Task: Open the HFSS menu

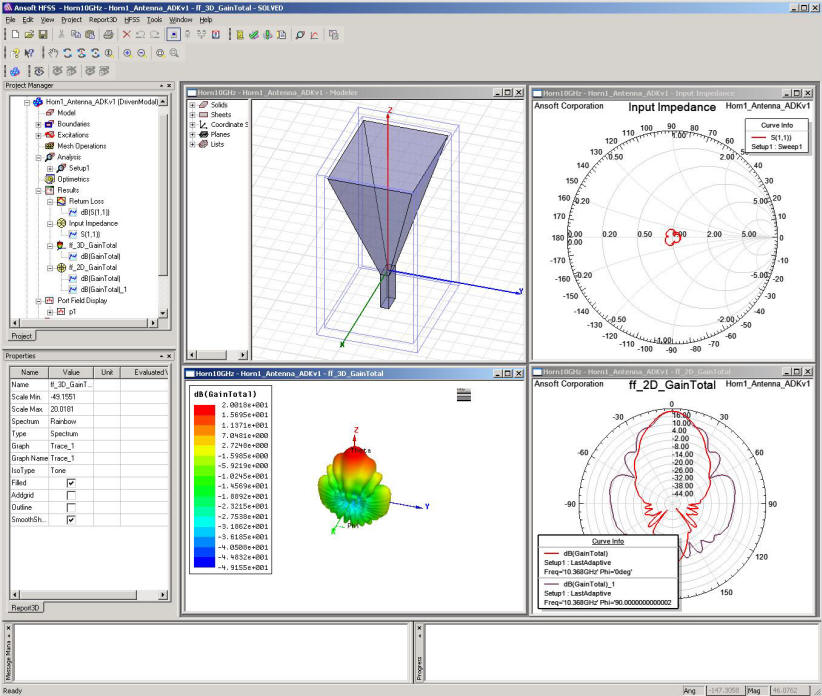Action: coord(132,20)
